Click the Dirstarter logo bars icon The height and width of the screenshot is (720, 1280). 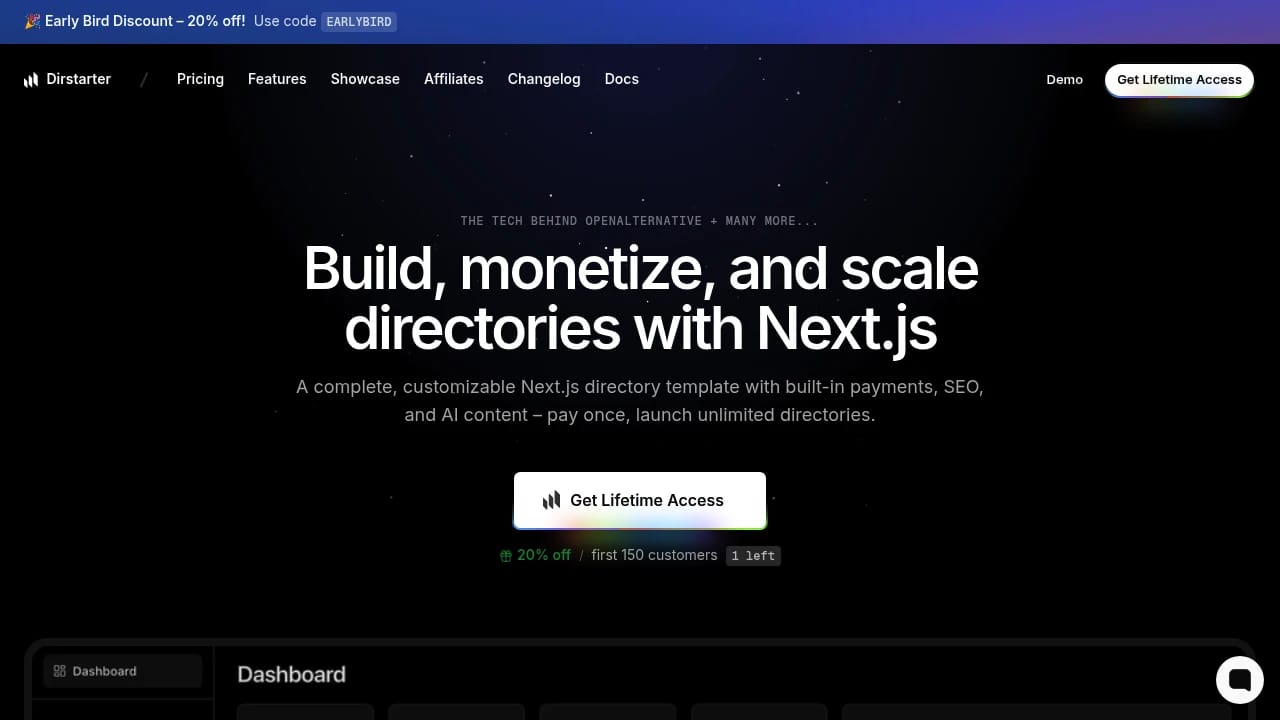point(31,79)
